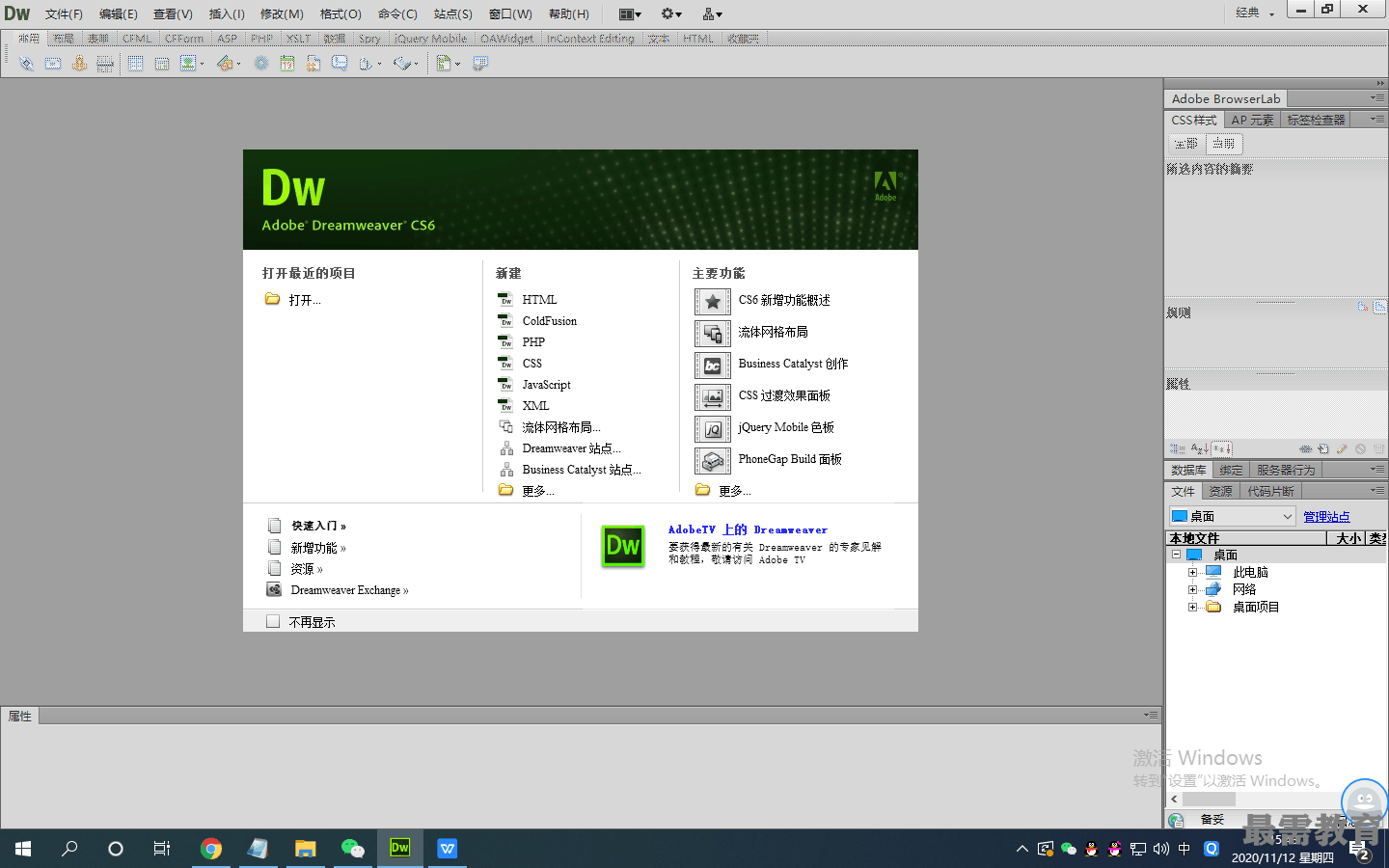Click the Files panel horizontal scrollbar thumb
Image resolution: width=1389 pixels, height=868 pixels.
[x=1209, y=800]
